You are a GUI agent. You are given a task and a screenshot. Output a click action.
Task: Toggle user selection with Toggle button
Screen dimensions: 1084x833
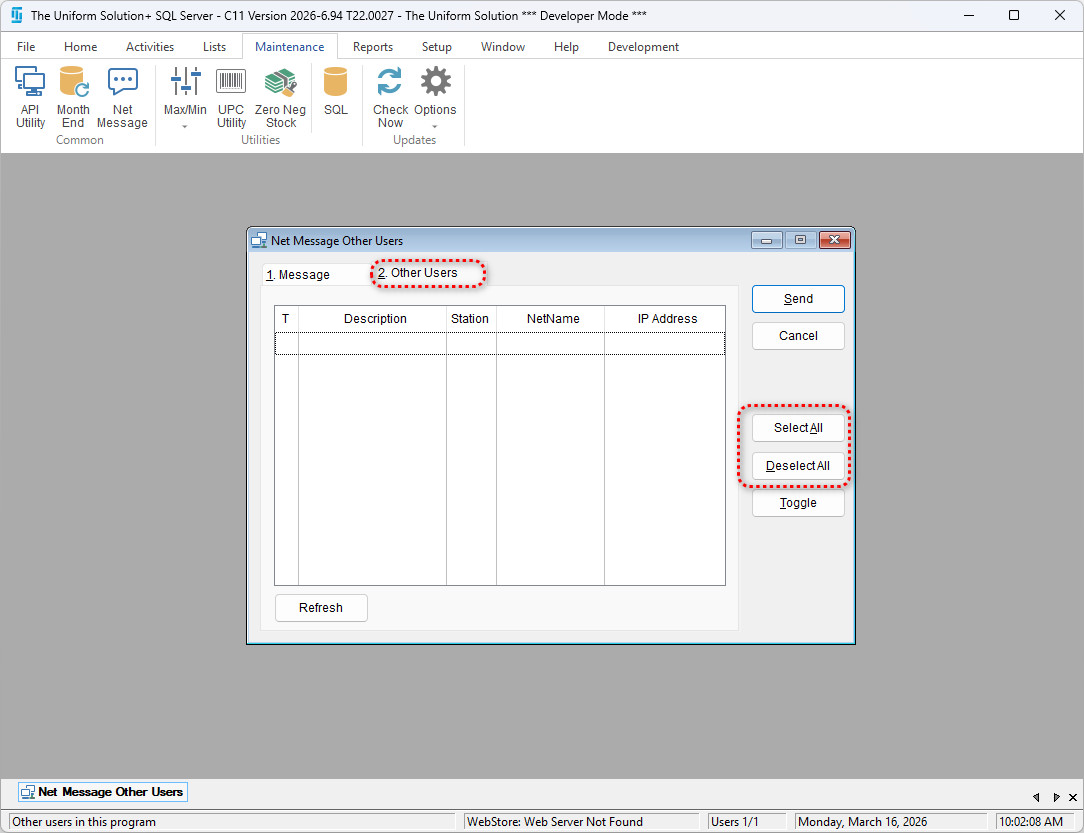(798, 503)
